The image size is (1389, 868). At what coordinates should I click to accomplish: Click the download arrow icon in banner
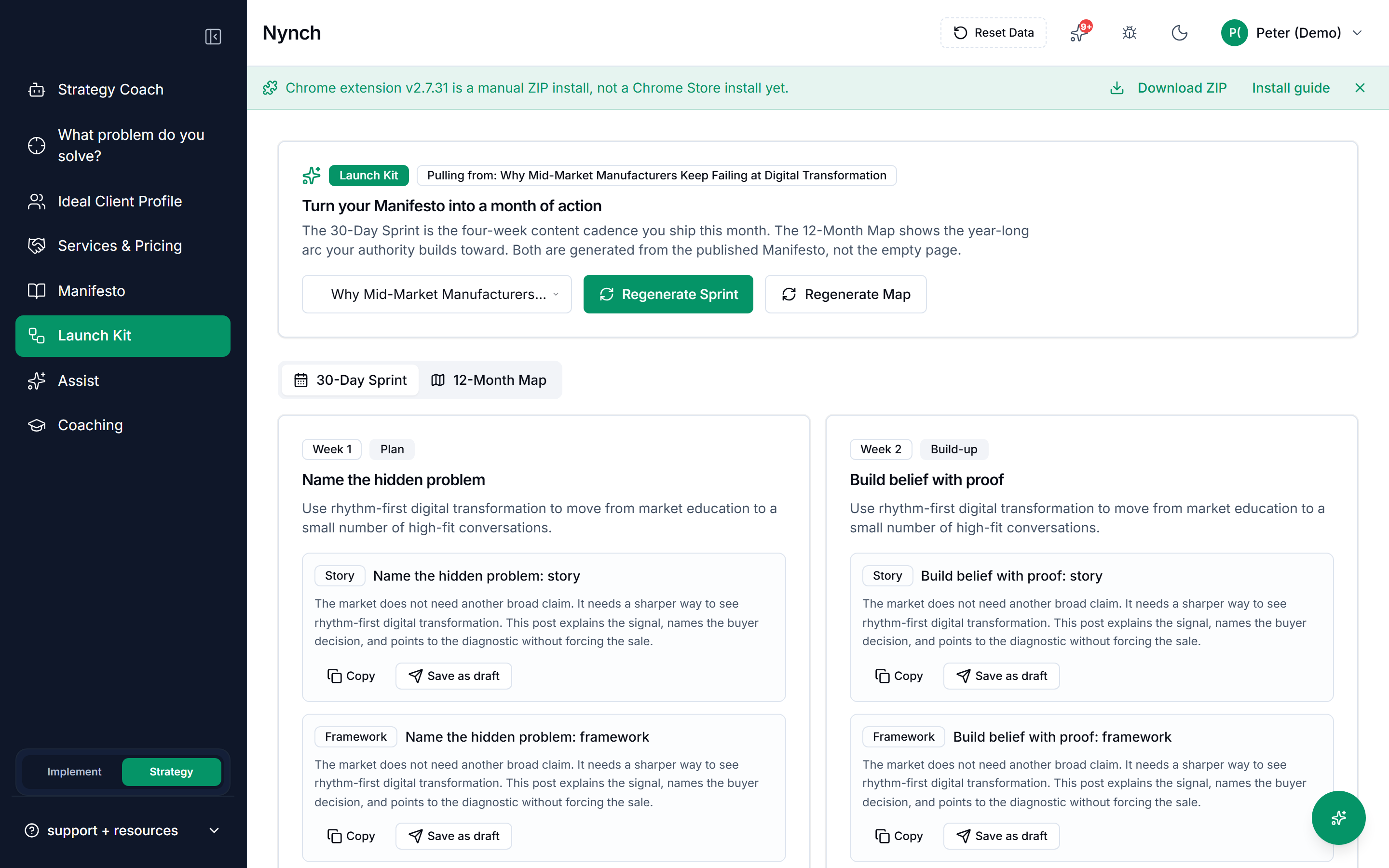point(1117,88)
